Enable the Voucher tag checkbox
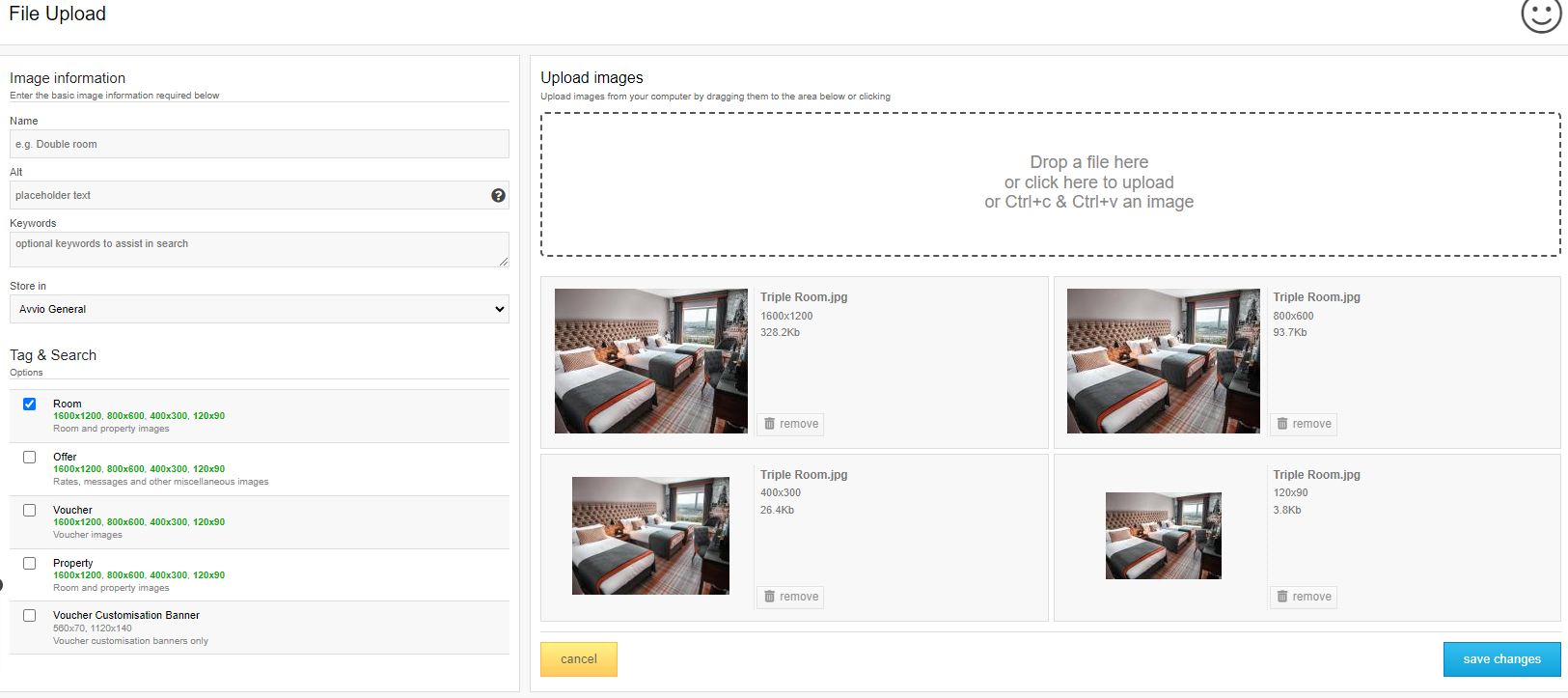Screen dimensions: 1568x698 coord(30,510)
